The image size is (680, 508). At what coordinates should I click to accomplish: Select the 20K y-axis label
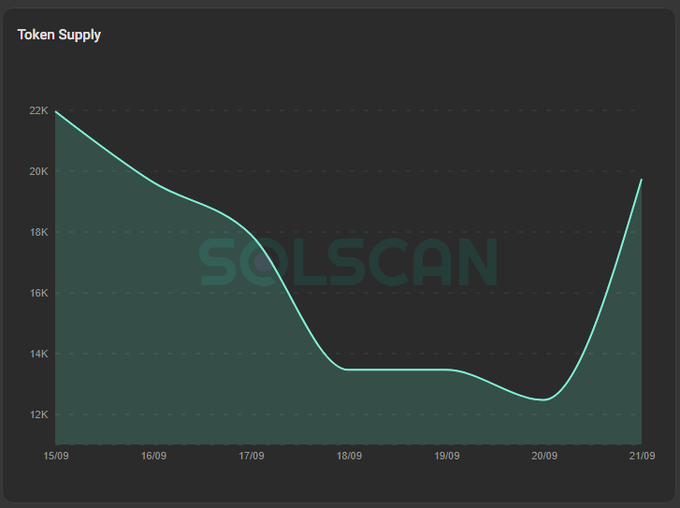(39, 171)
